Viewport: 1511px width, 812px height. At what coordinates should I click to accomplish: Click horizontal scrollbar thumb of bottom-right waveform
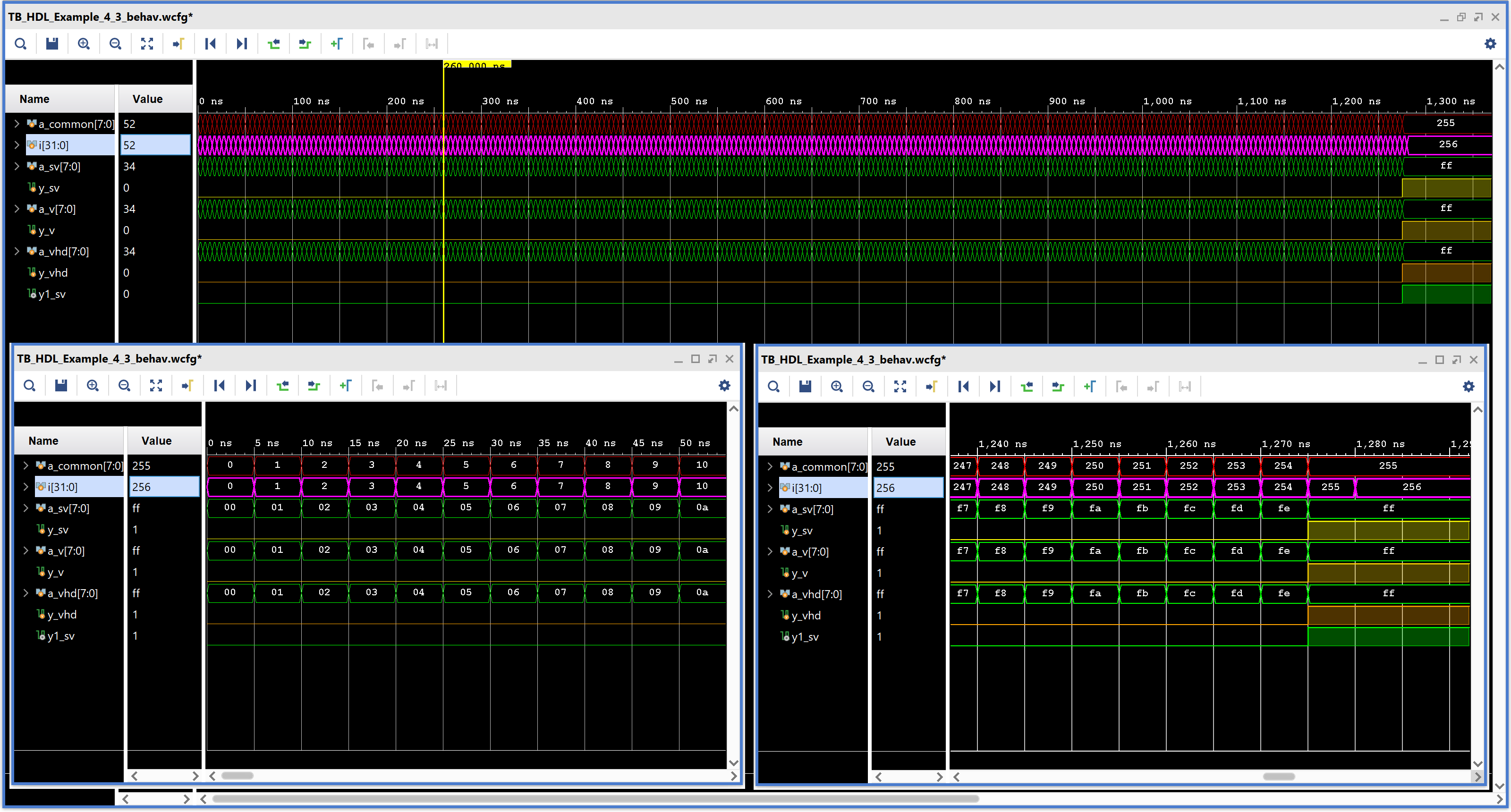(1278, 777)
